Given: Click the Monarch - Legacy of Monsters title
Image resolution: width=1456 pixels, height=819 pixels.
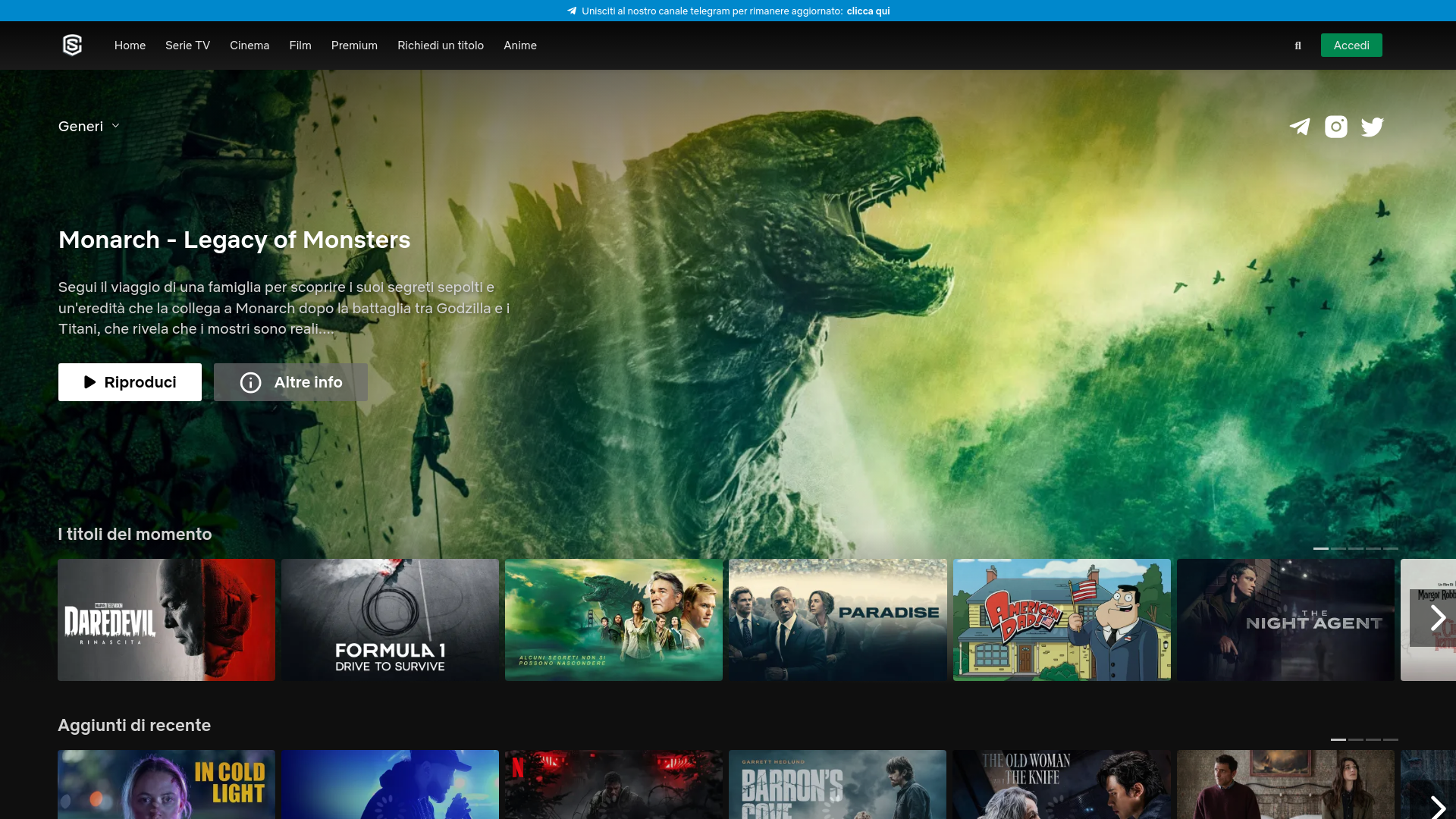Looking at the screenshot, I should point(234,240).
